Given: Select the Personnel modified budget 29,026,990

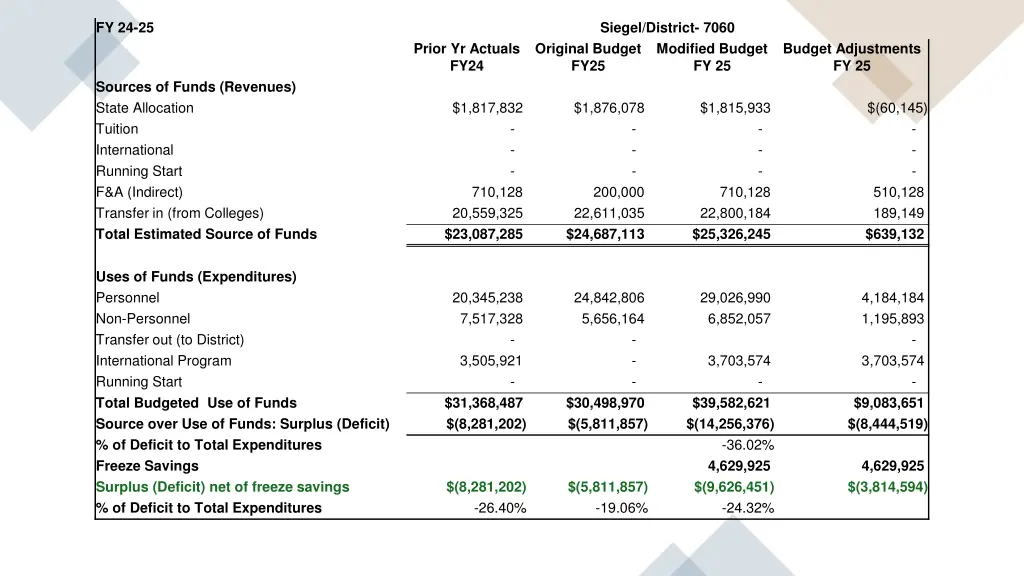Looking at the screenshot, I should (x=735, y=298).
